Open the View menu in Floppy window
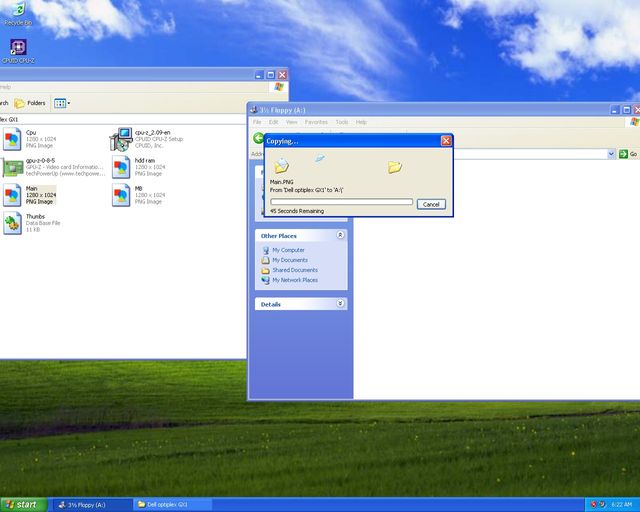 (x=291, y=122)
